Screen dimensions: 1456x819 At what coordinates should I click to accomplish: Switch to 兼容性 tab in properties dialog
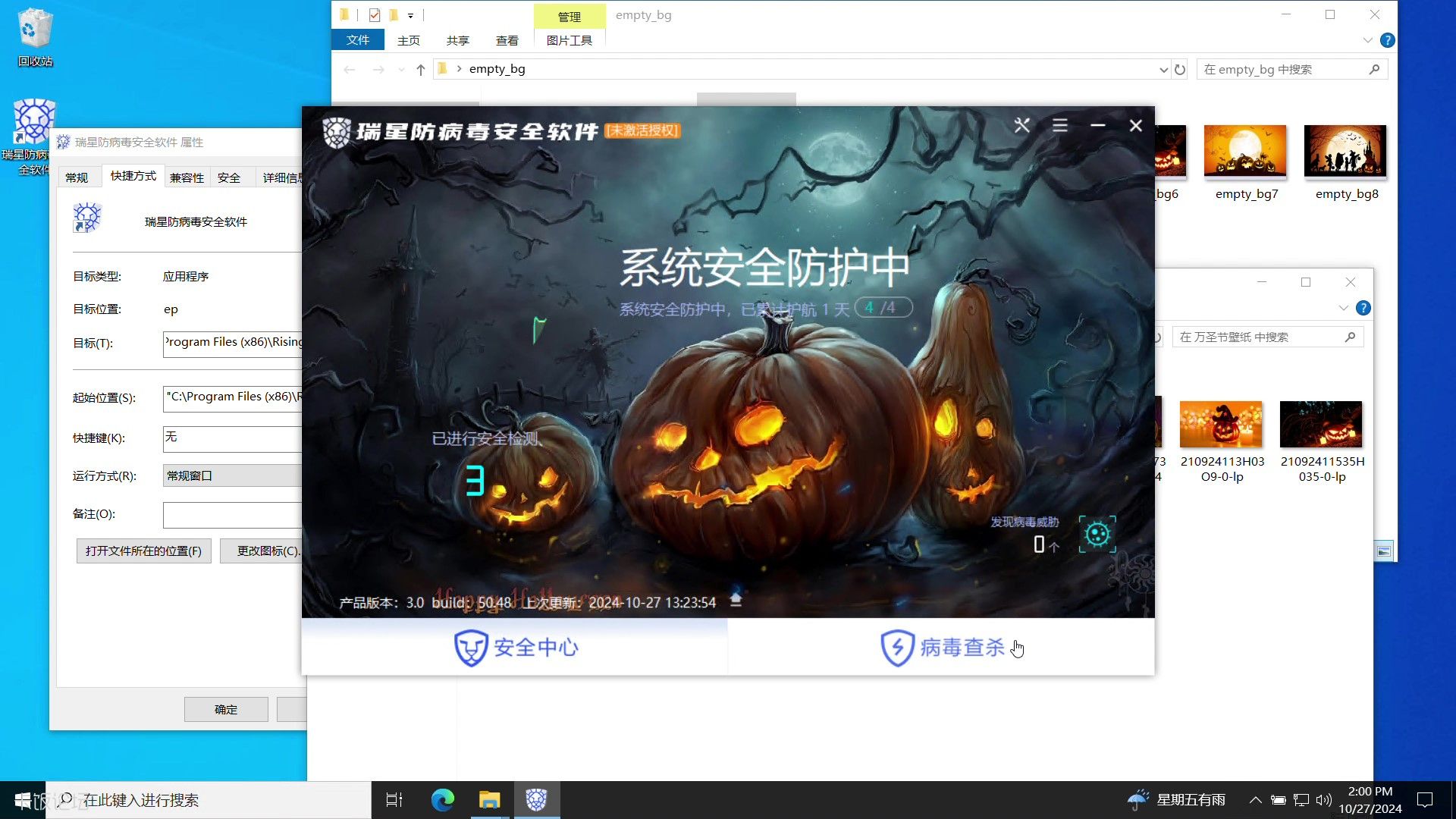187,177
